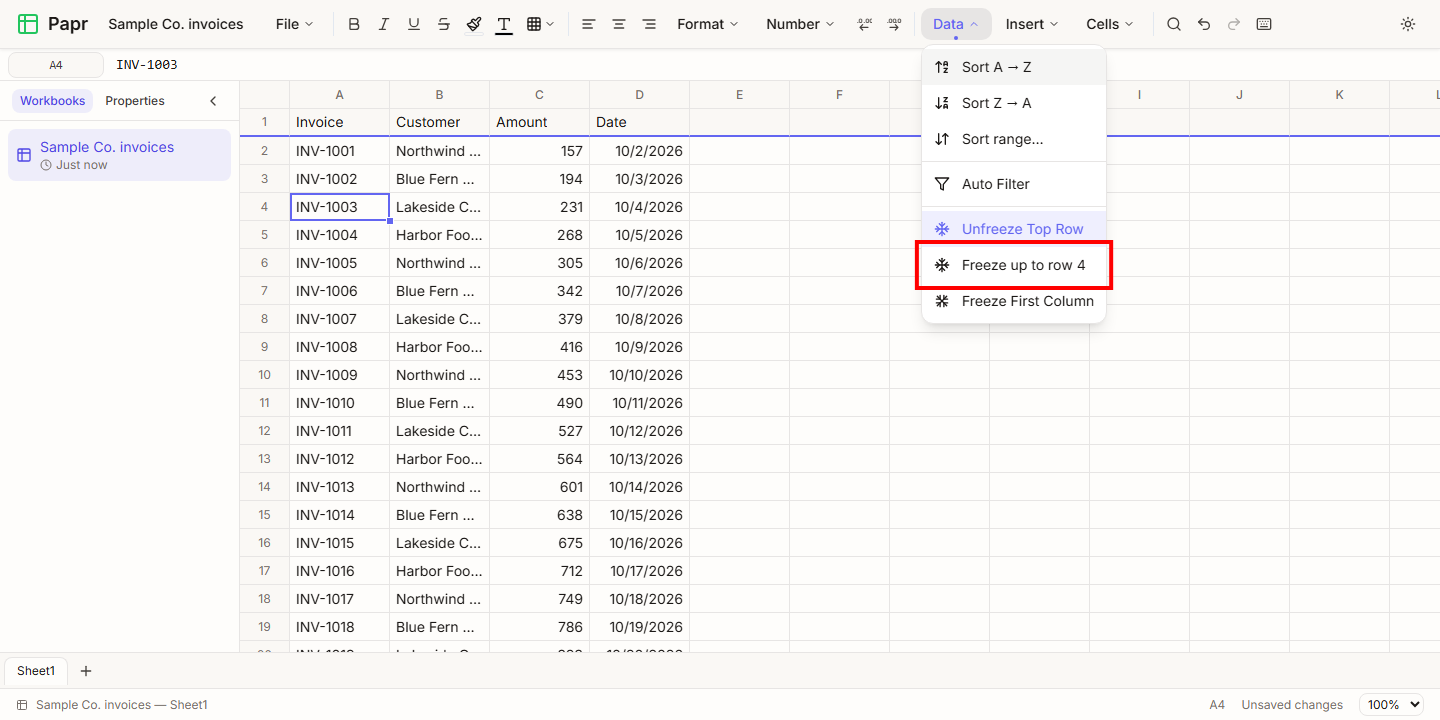Align text right
1440x720 pixels.
click(649, 24)
